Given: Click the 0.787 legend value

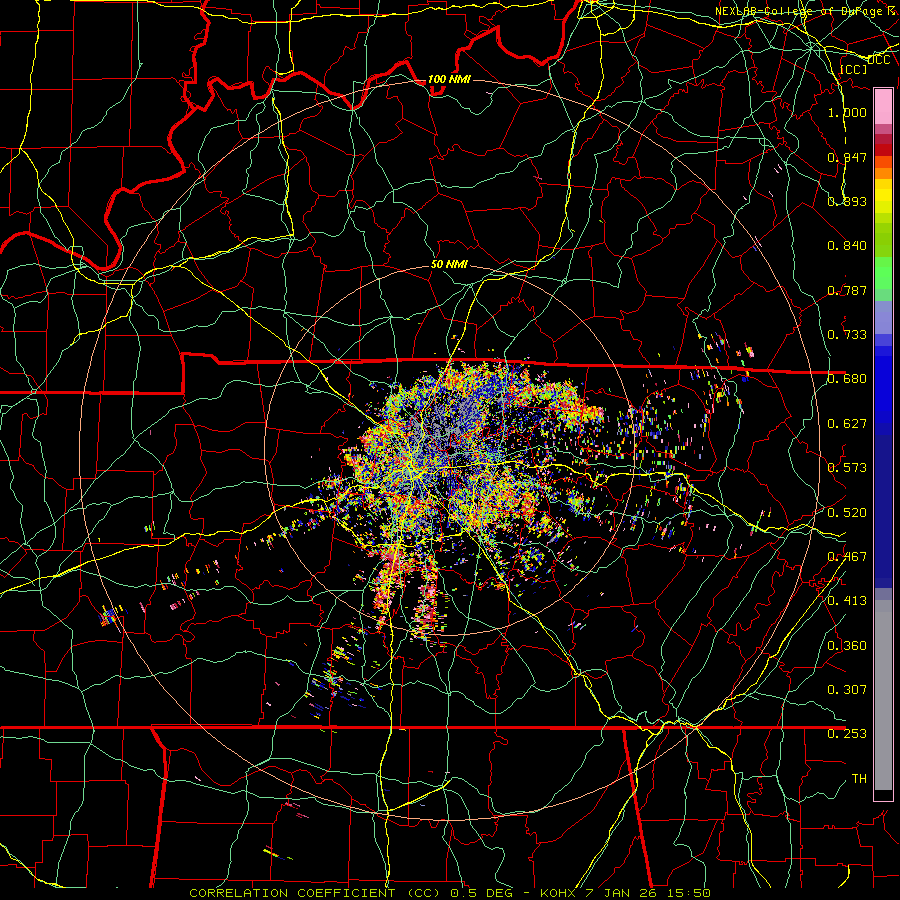Looking at the screenshot, I should 847,290.
